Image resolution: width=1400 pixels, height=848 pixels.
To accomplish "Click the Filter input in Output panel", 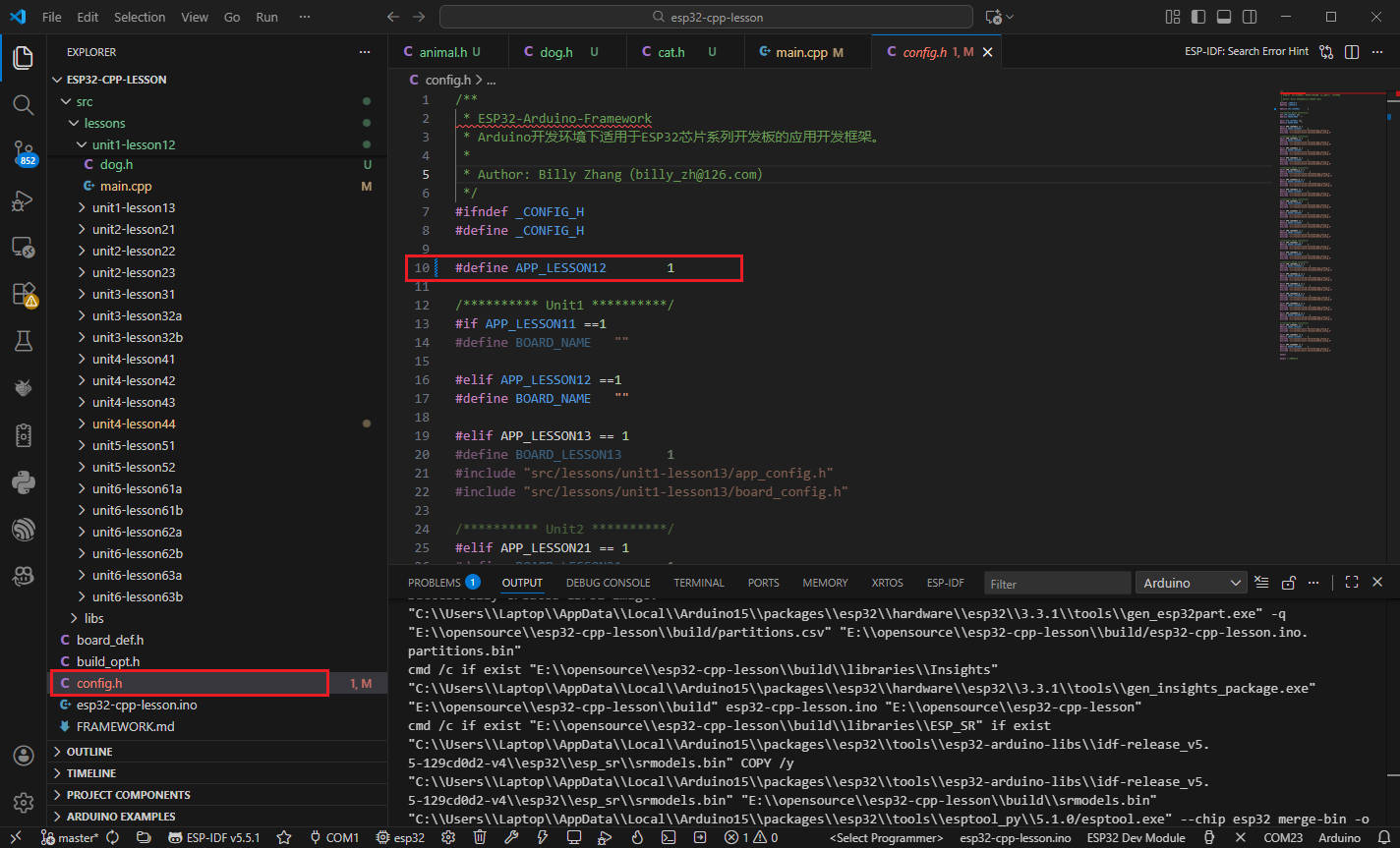I will 1057,583.
